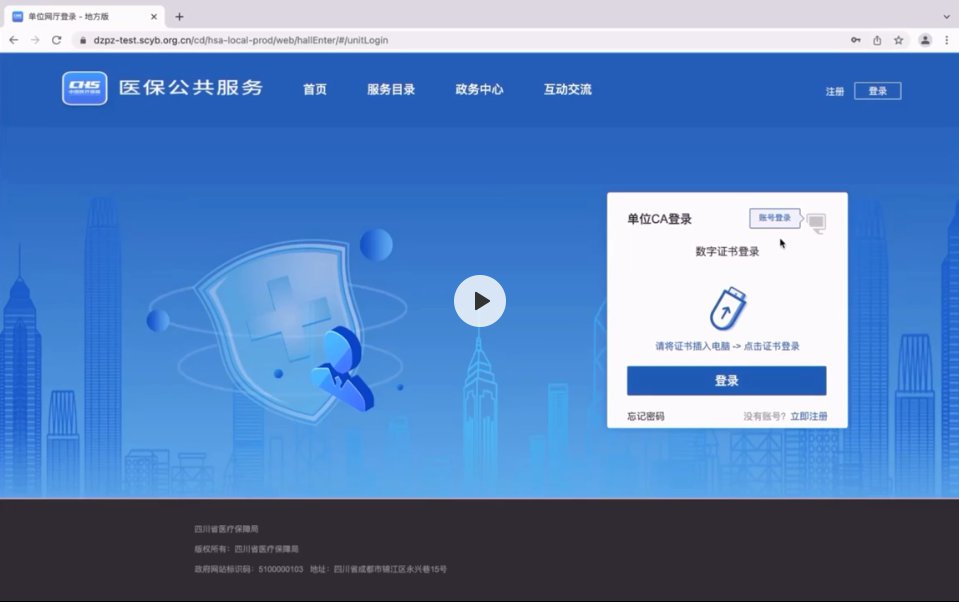
Task: Click the 账号登录 tooltip button
Action: point(775,218)
